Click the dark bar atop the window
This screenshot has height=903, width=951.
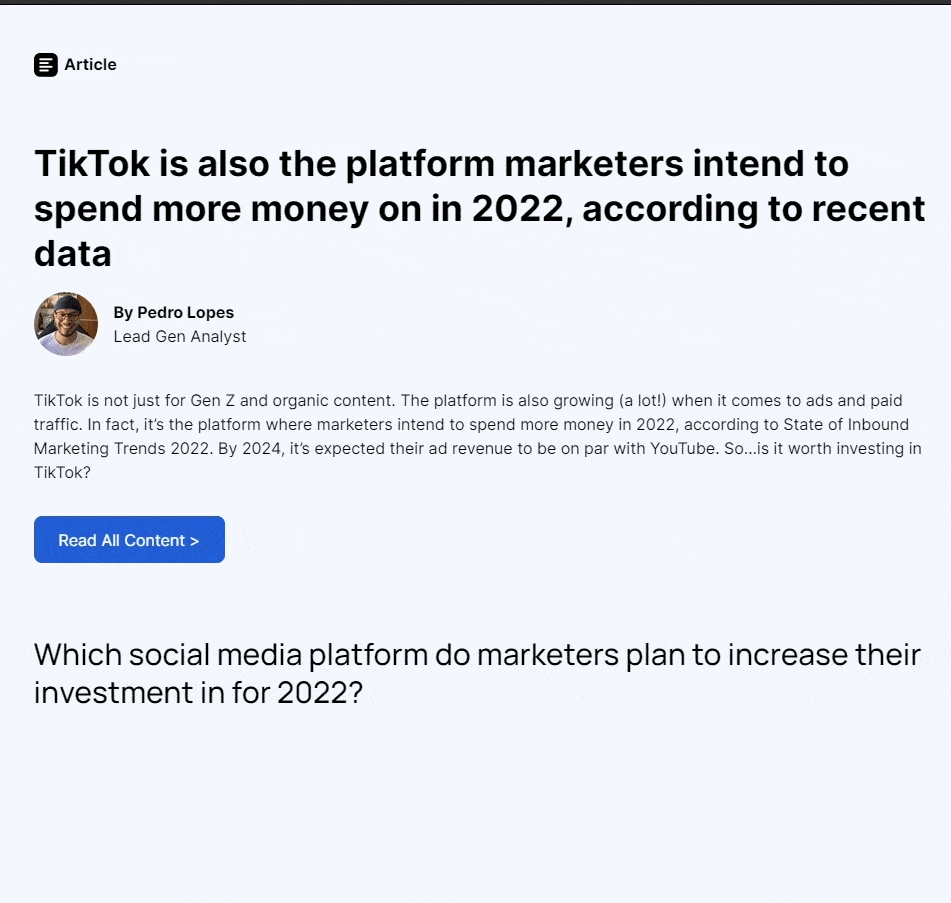[x=476, y=2]
